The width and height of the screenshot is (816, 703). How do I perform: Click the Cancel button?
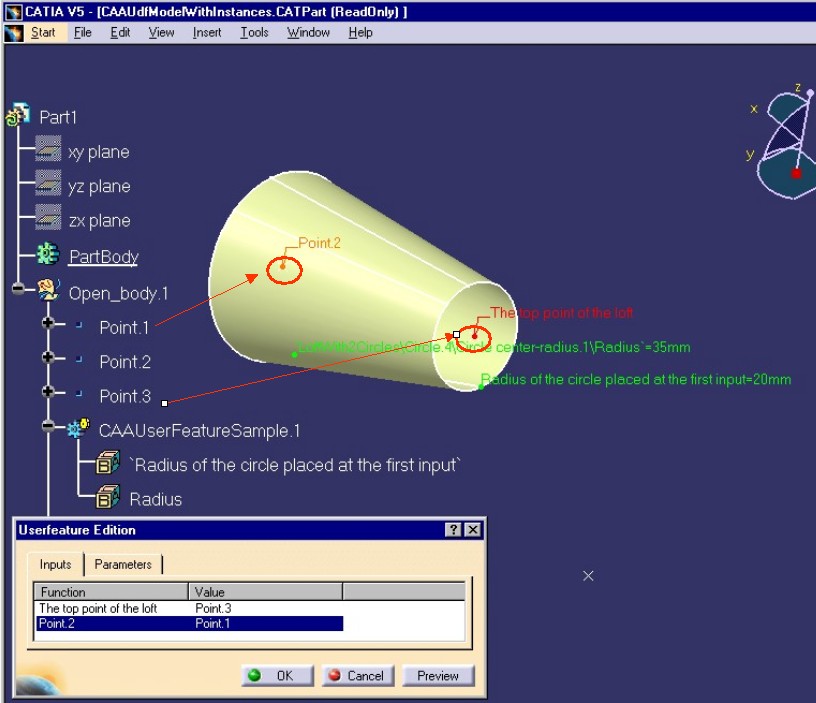tap(358, 675)
